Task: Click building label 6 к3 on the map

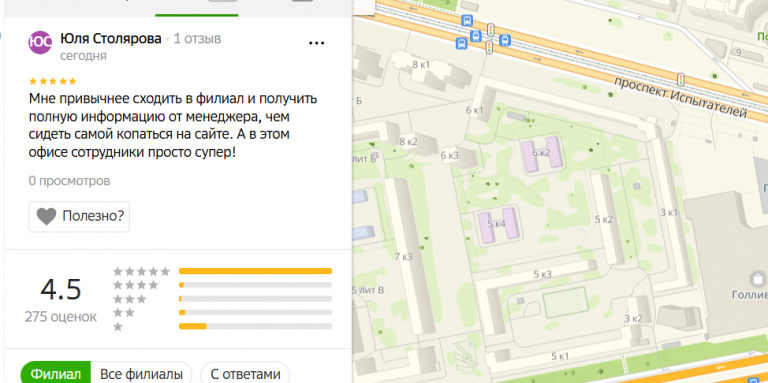Action: point(450,156)
